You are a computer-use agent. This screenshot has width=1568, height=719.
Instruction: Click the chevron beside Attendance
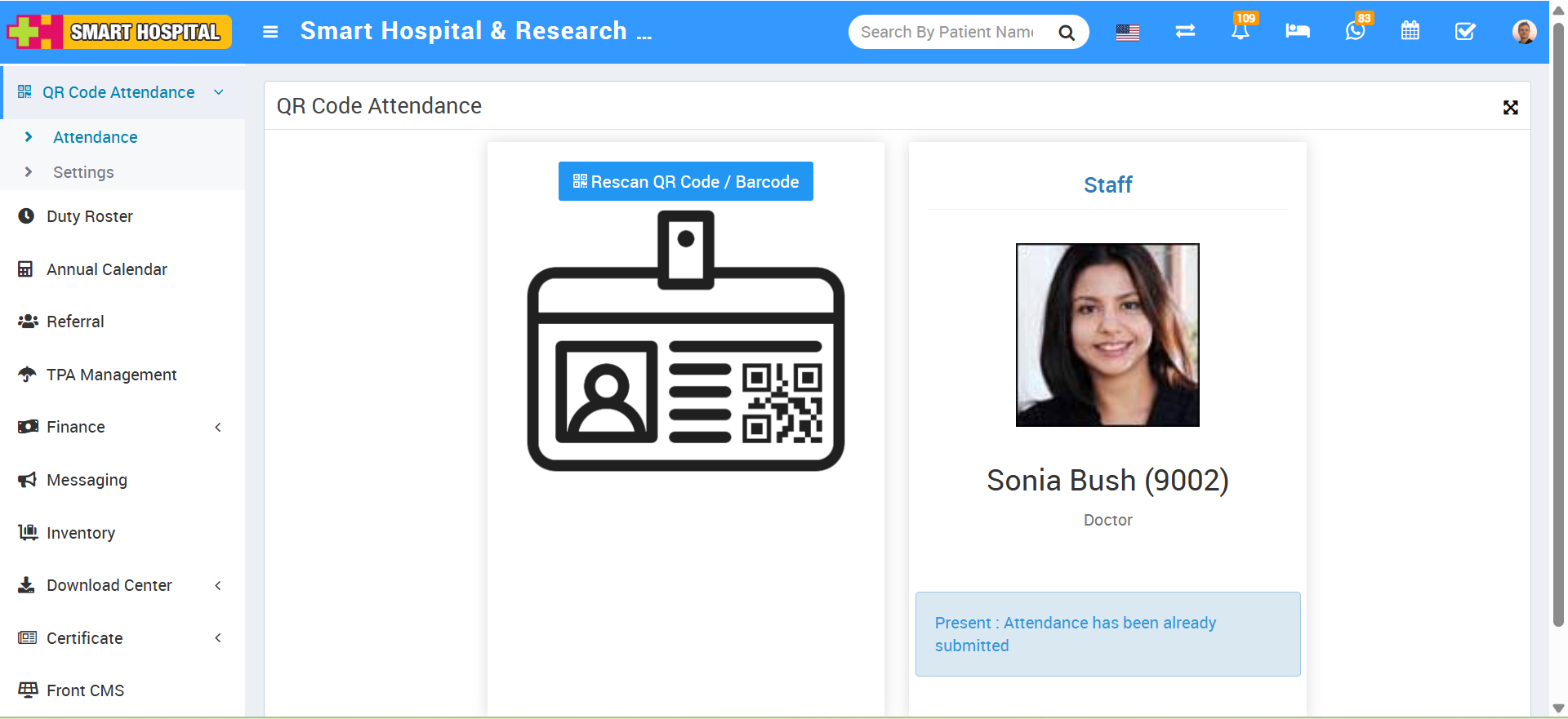tap(29, 137)
